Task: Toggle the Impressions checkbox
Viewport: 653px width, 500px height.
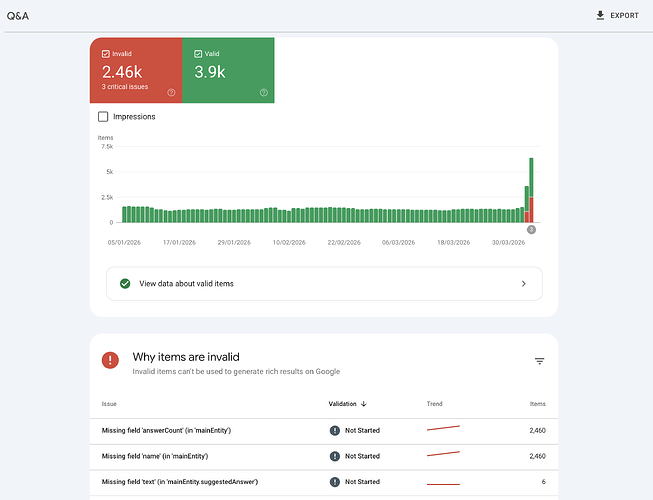Action: click(103, 117)
